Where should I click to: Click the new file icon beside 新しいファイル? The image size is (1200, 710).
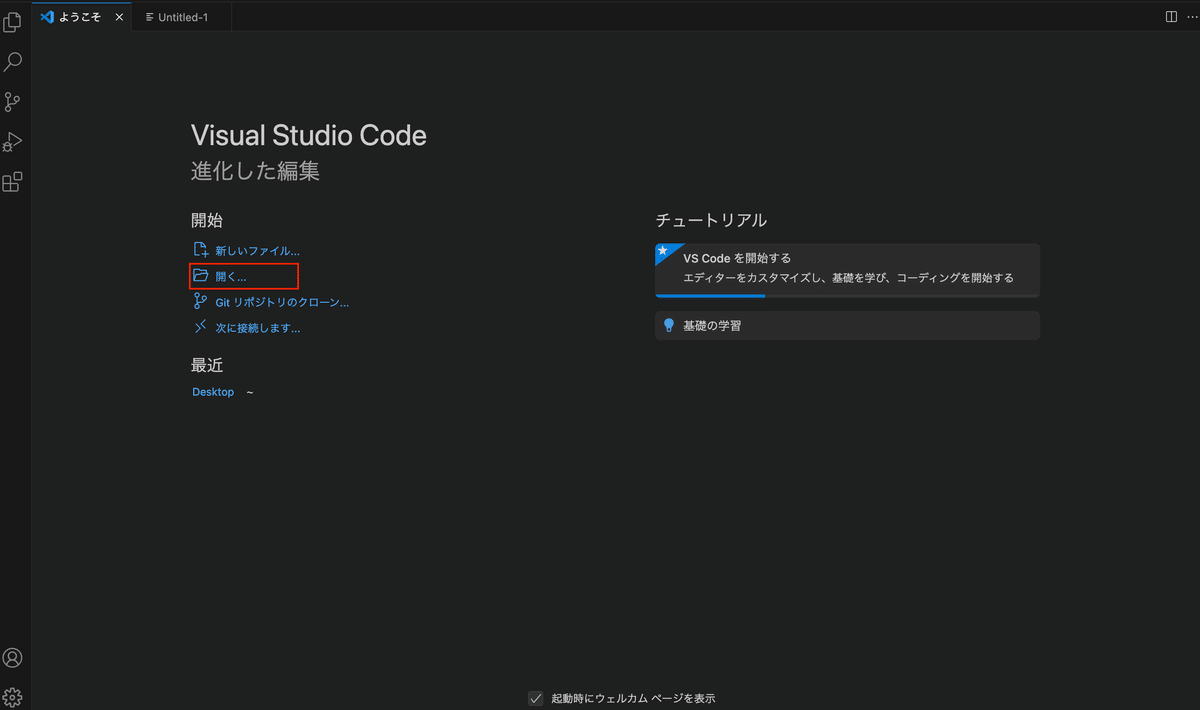(200, 250)
